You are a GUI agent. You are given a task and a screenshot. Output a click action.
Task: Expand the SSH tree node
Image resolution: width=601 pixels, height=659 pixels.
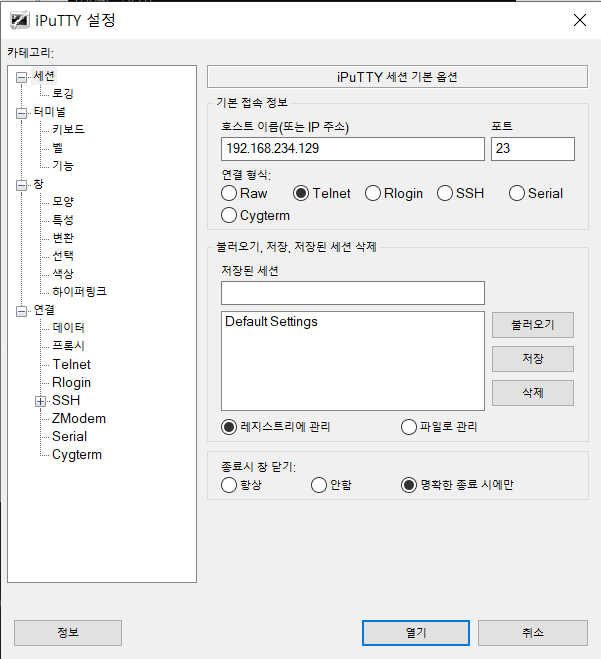click(40, 401)
